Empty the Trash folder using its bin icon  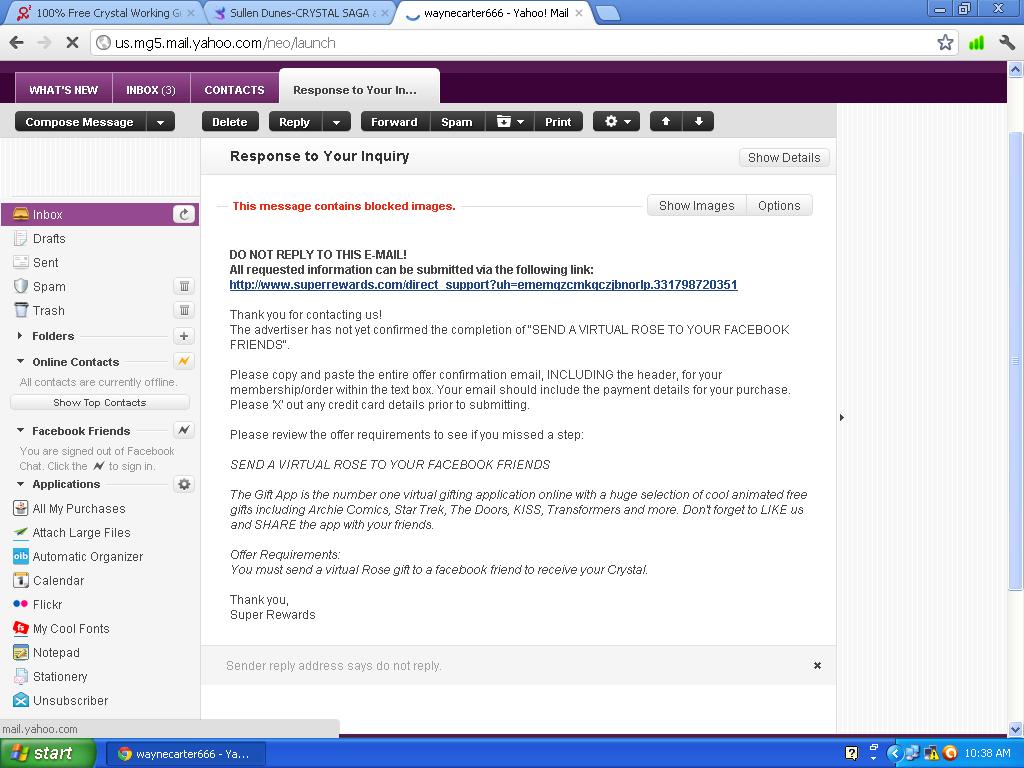[184, 310]
